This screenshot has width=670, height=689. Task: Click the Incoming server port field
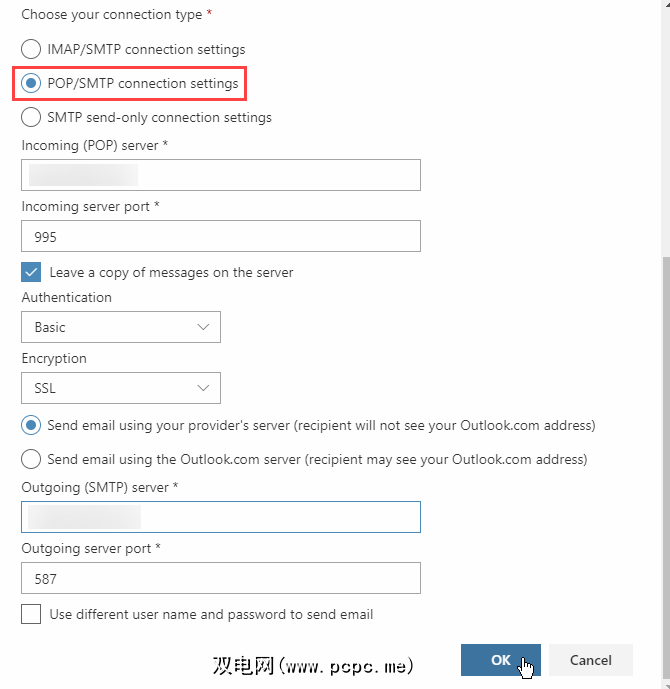click(220, 236)
